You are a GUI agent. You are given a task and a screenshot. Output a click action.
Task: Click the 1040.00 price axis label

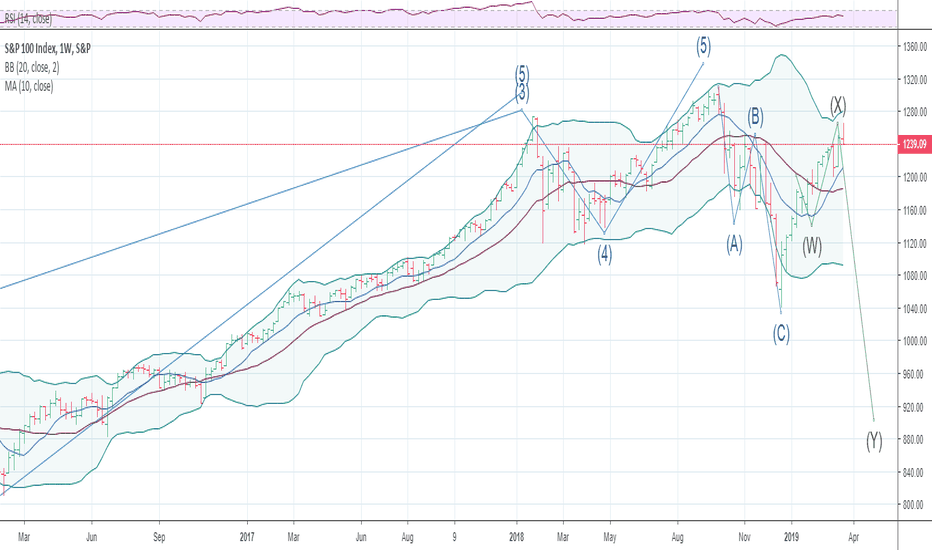pyautogui.click(x=915, y=309)
